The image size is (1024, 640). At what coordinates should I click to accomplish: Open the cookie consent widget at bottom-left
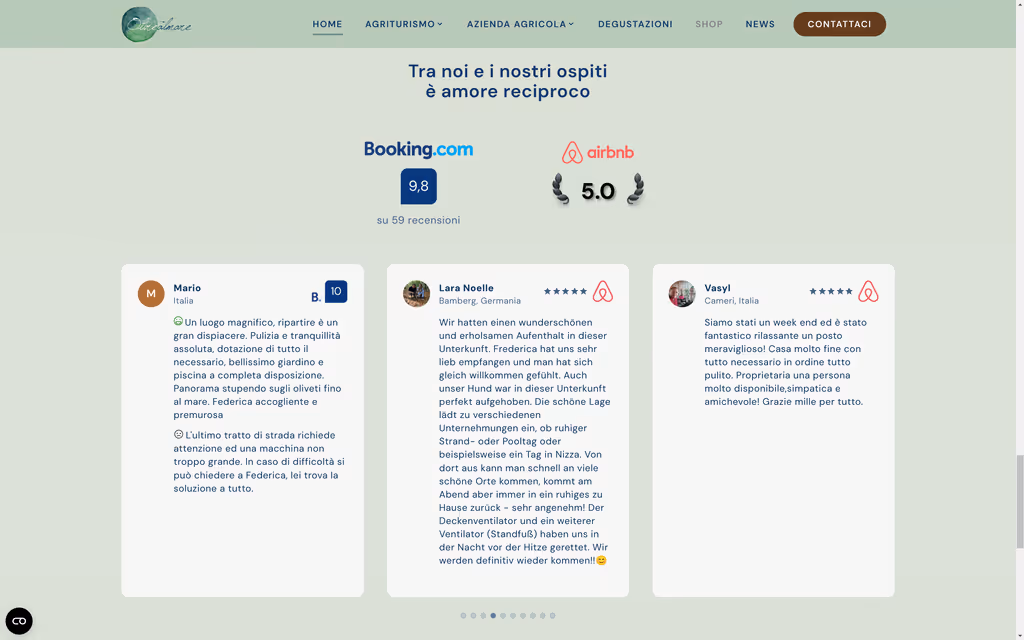click(20, 620)
